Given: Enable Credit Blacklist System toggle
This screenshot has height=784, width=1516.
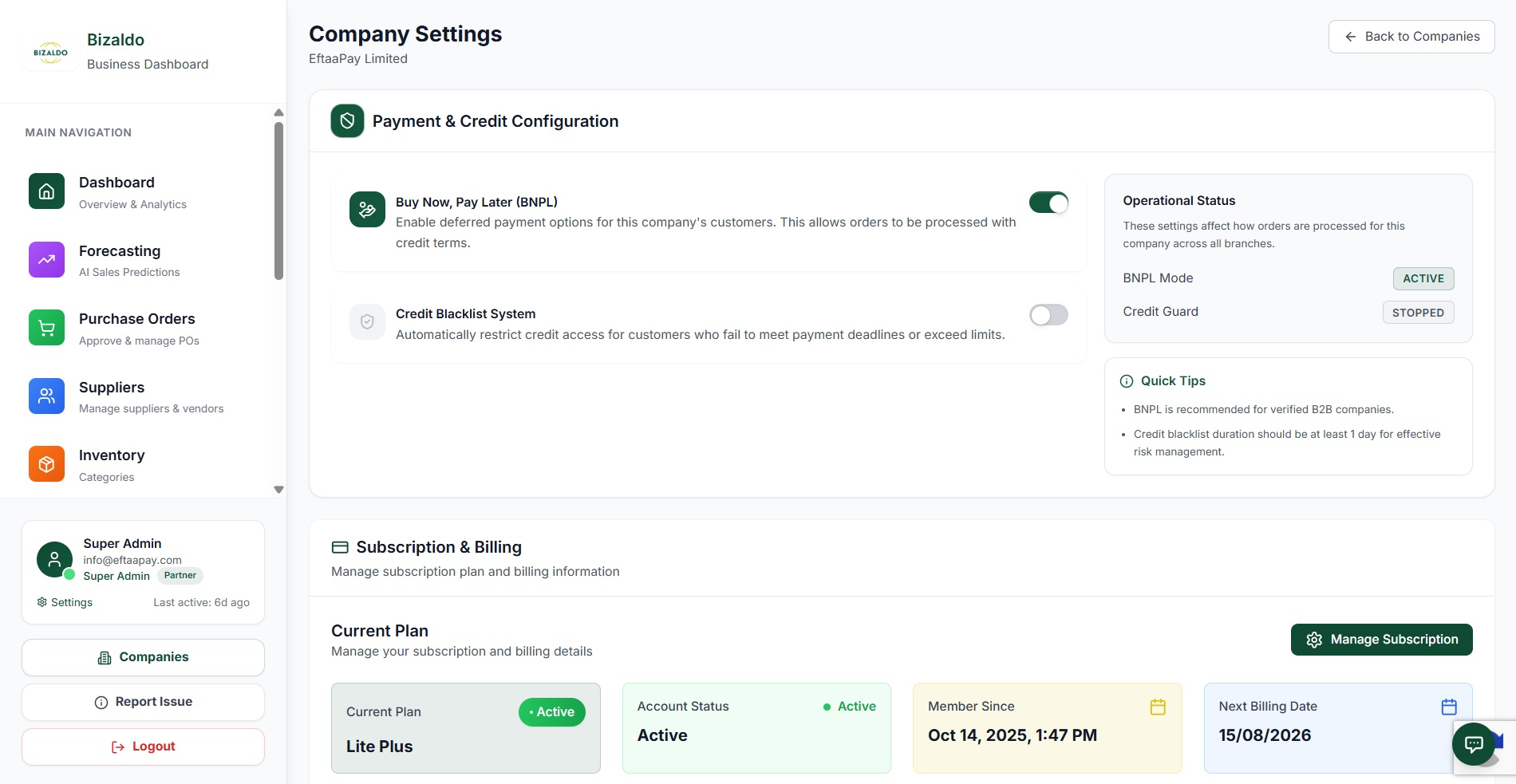Looking at the screenshot, I should [1048, 315].
